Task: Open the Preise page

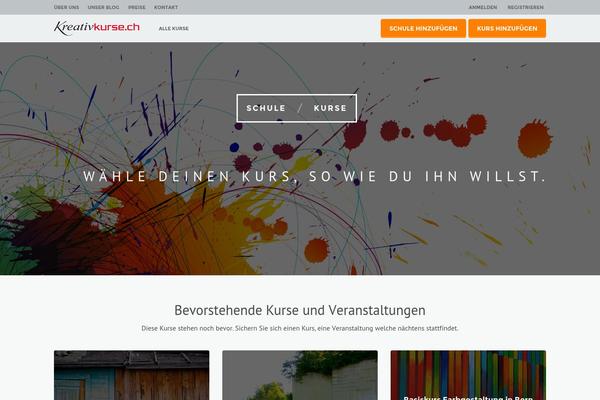Action: [137, 7]
